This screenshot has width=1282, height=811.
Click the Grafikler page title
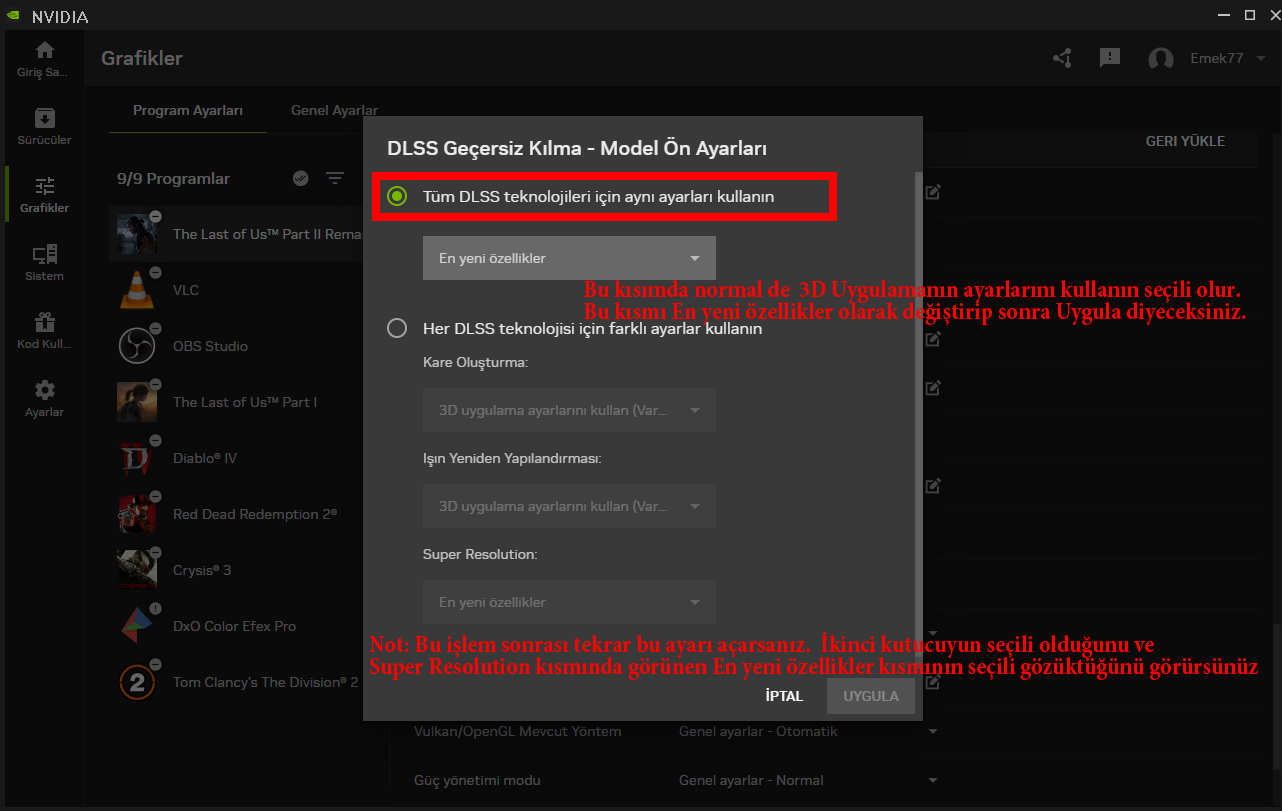(x=142, y=58)
